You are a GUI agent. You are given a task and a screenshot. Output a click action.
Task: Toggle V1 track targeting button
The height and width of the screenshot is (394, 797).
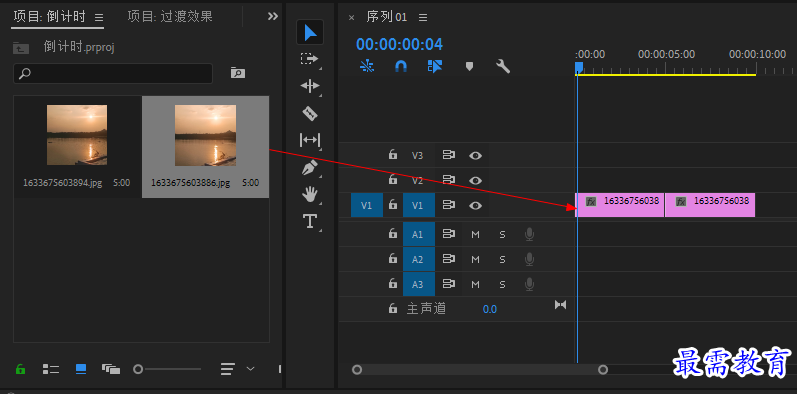pyautogui.click(x=418, y=205)
